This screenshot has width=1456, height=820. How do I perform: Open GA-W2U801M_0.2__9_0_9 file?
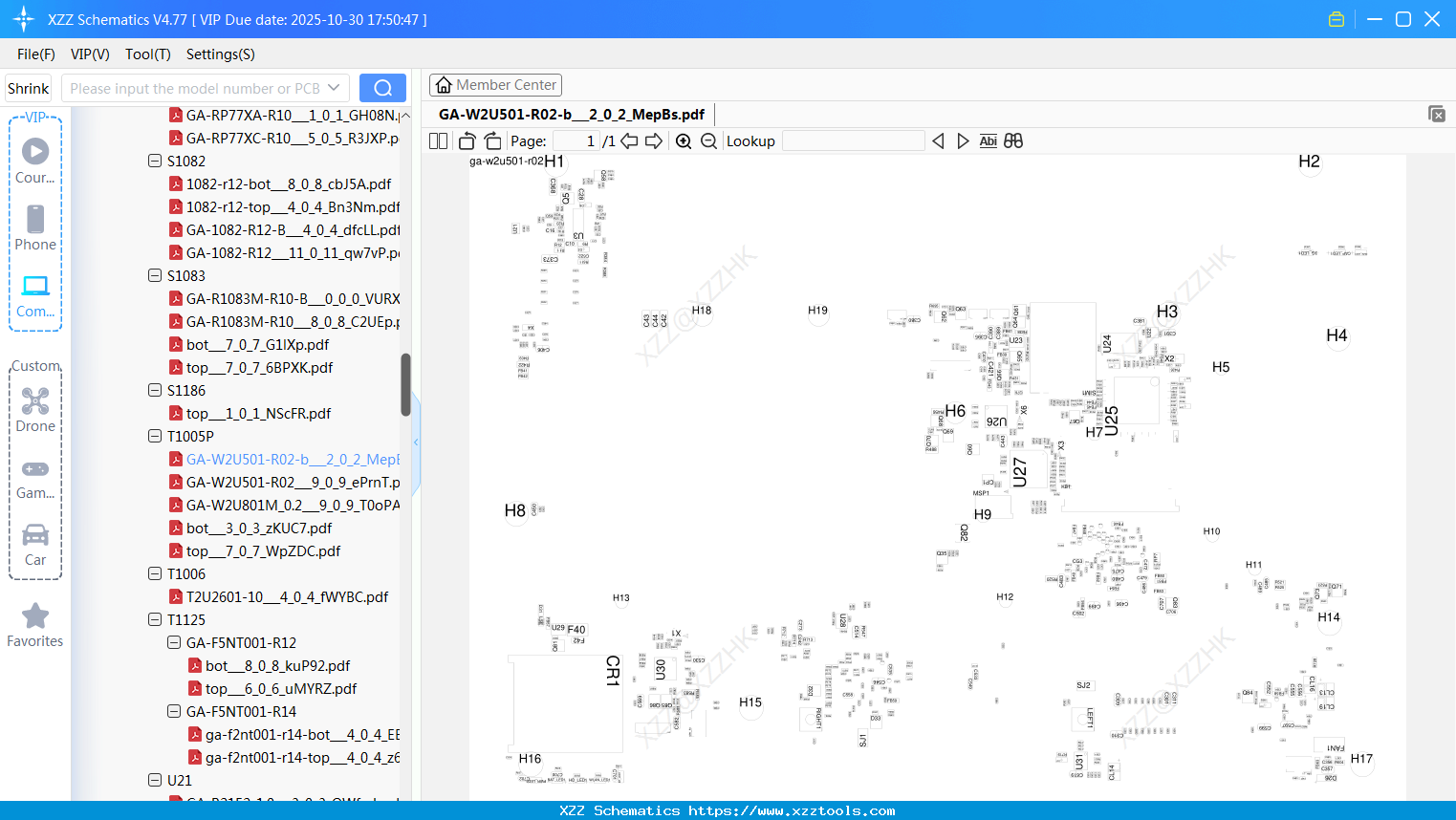point(293,505)
